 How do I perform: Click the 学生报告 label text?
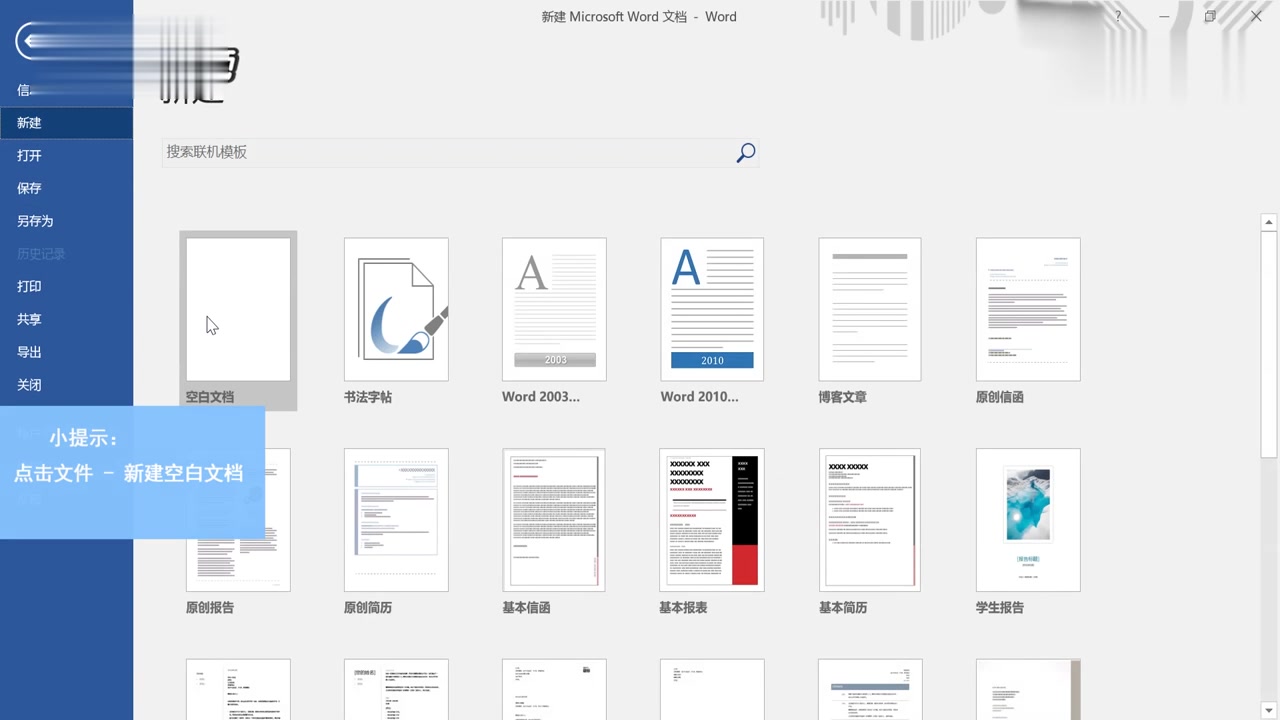point(1000,607)
